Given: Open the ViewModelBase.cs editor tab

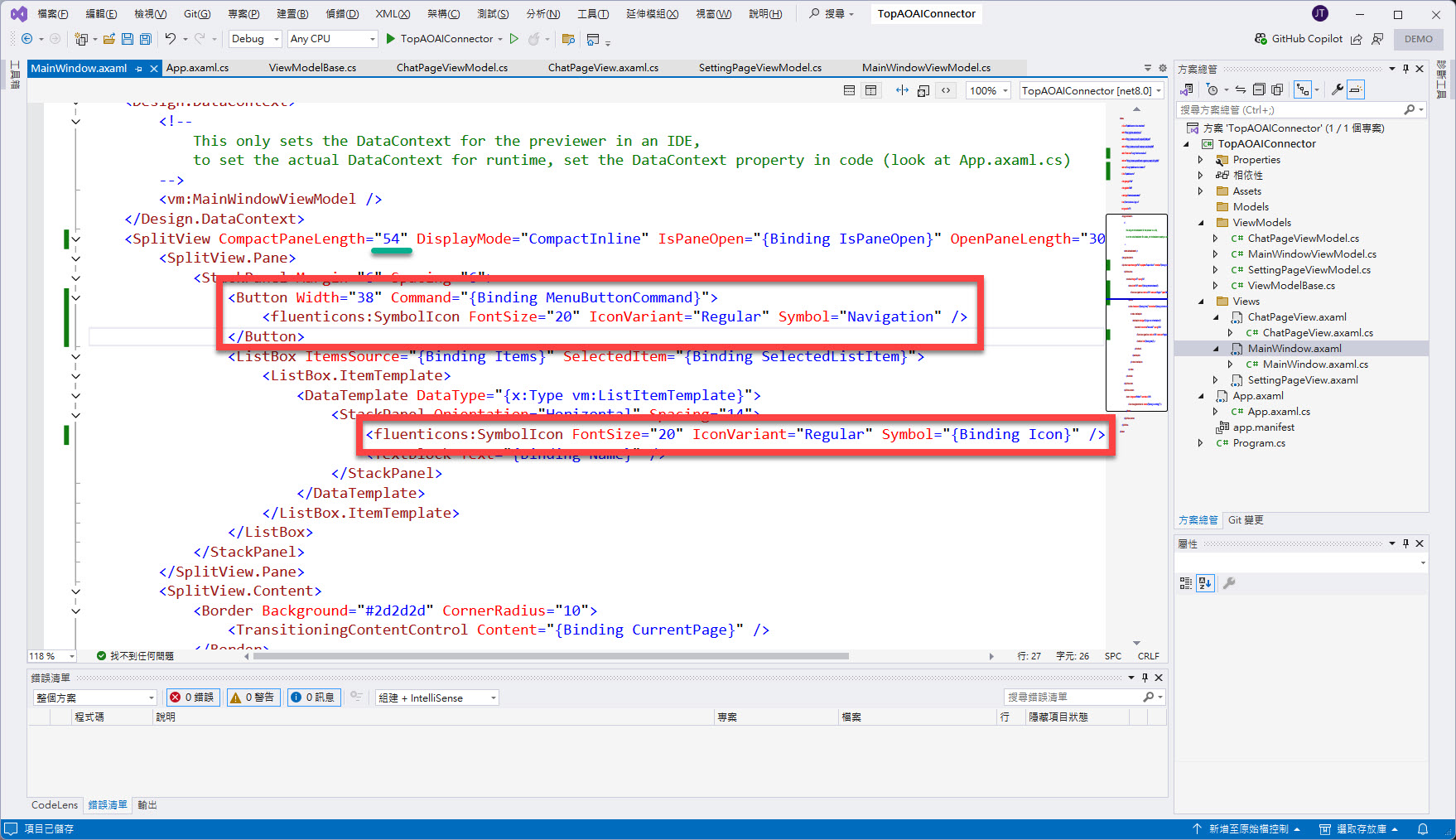Looking at the screenshot, I should [312, 68].
